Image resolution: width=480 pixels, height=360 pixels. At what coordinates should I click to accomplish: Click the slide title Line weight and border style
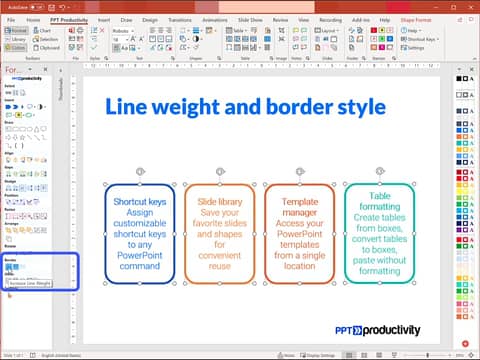[246, 107]
